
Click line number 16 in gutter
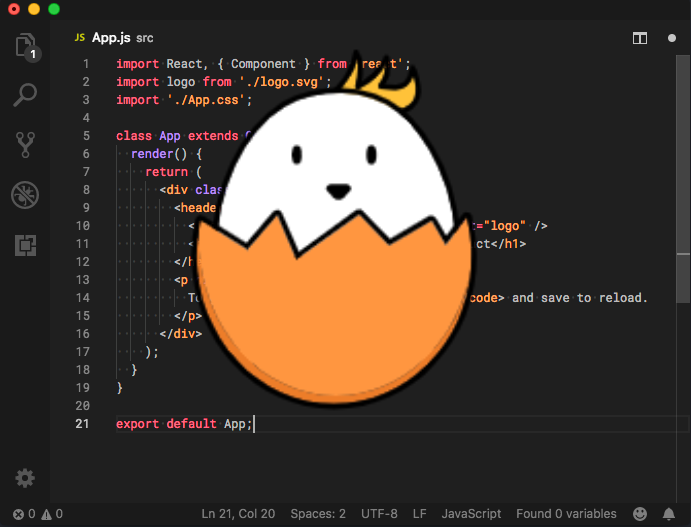point(82,334)
